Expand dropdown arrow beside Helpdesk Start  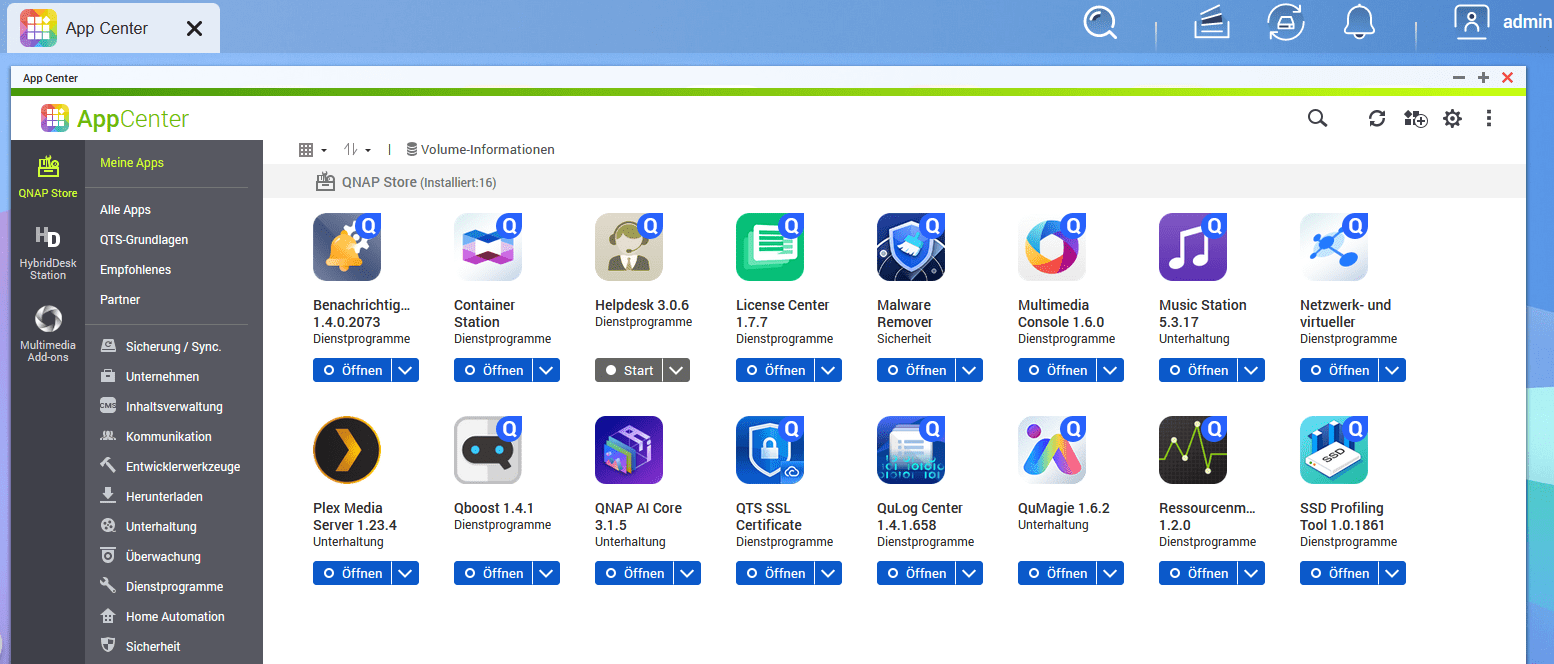[677, 370]
